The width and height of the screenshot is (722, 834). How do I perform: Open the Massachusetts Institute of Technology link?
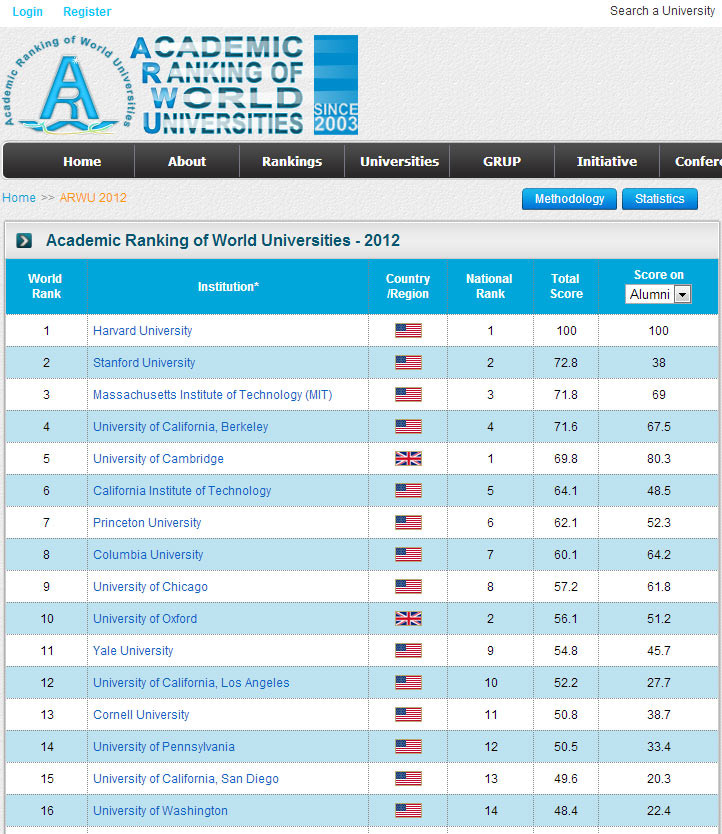(x=212, y=395)
